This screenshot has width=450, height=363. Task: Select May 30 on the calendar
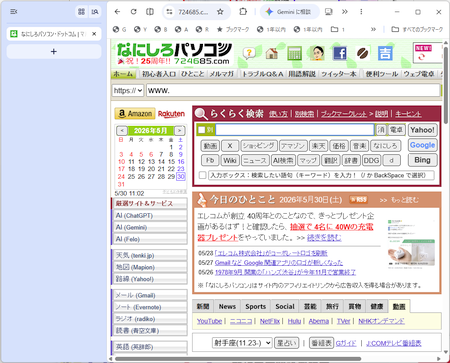pyautogui.click(x=181, y=177)
